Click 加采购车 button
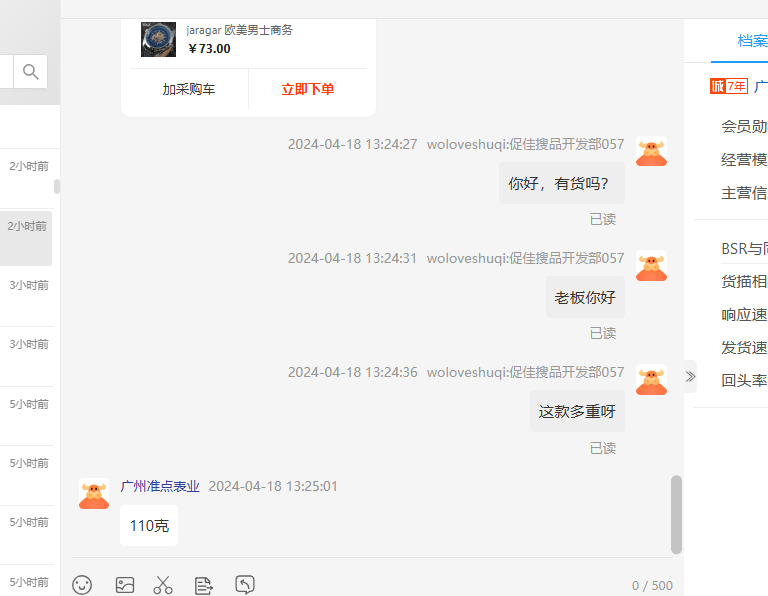The image size is (768, 596). click(189, 89)
